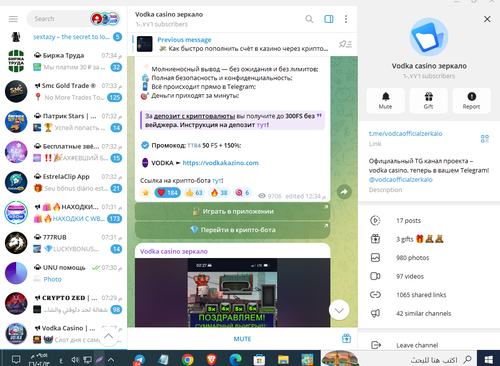
Task: Open Telegram from the taskbar
Action: 139,359
